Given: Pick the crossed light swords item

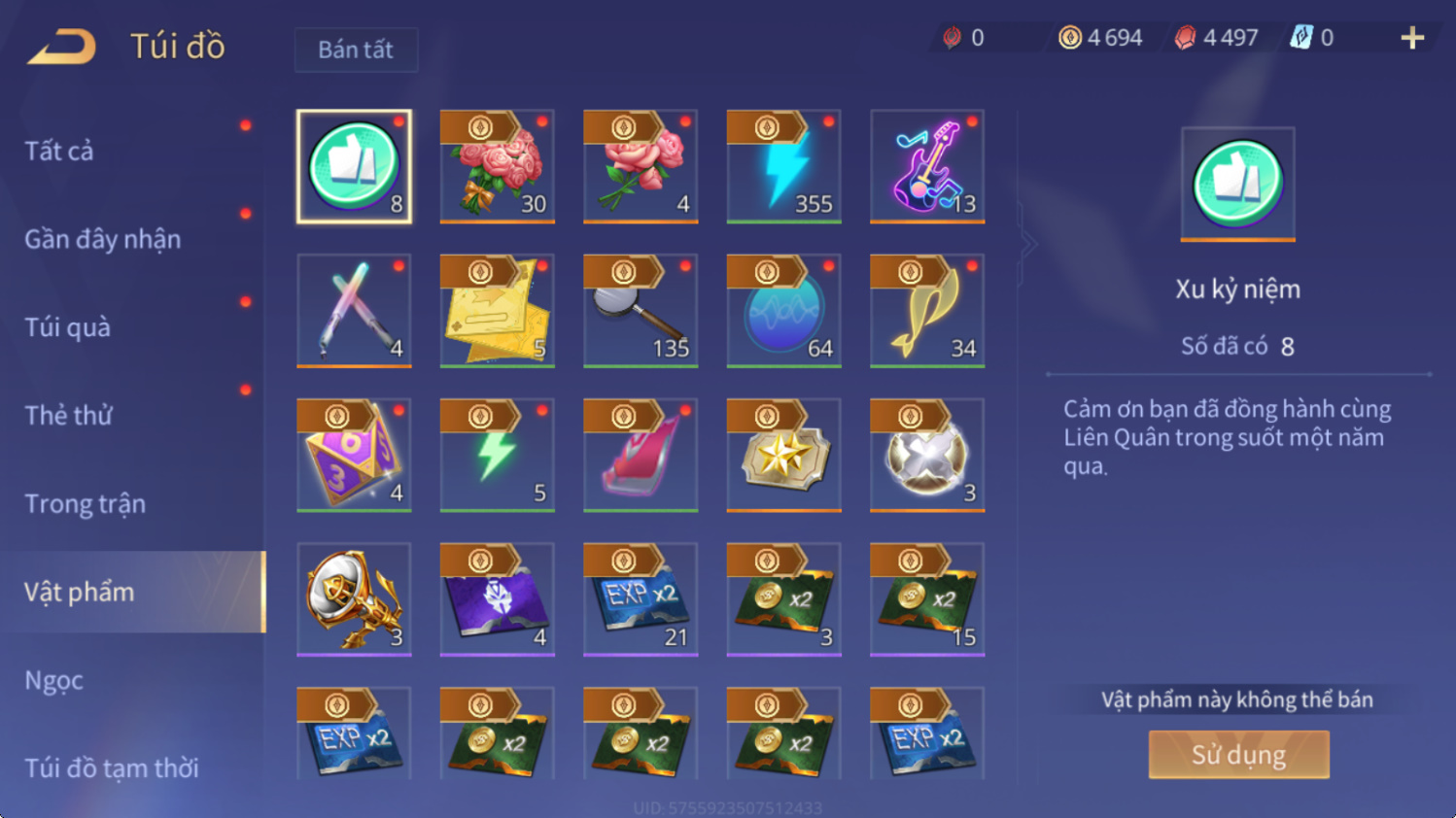Looking at the screenshot, I should (x=354, y=311).
